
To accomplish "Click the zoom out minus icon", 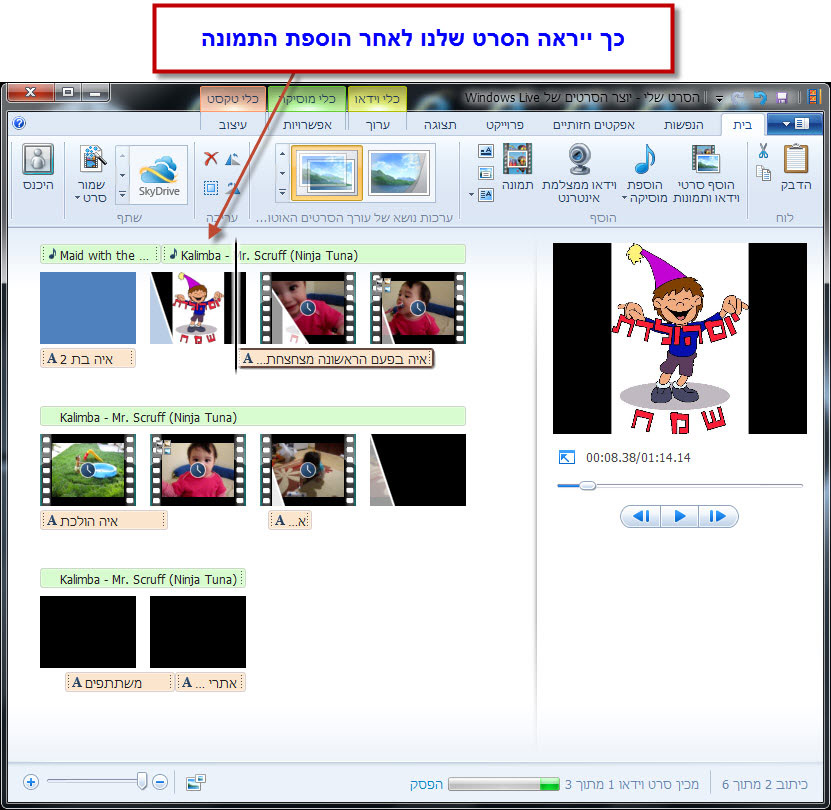I will point(160,782).
